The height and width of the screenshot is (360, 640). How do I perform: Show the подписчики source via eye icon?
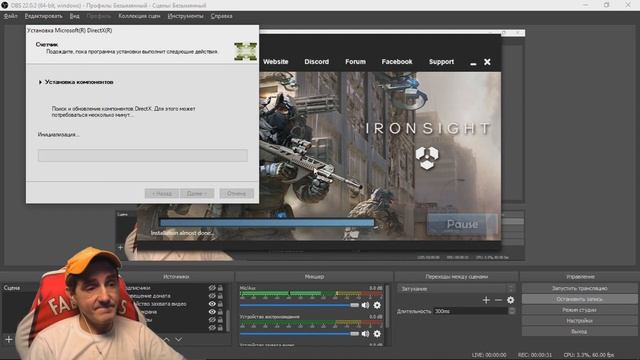pos(212,288)
